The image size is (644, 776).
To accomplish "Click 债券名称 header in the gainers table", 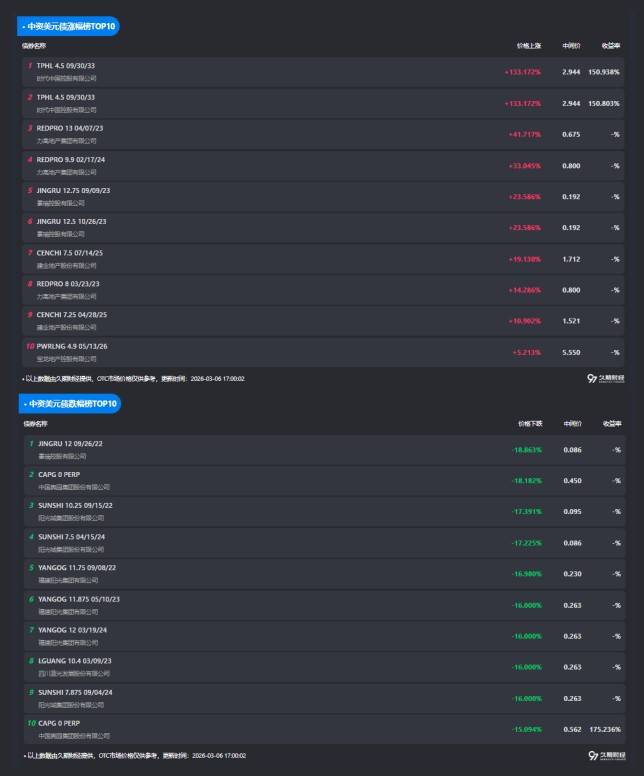I will coord(34,46).
